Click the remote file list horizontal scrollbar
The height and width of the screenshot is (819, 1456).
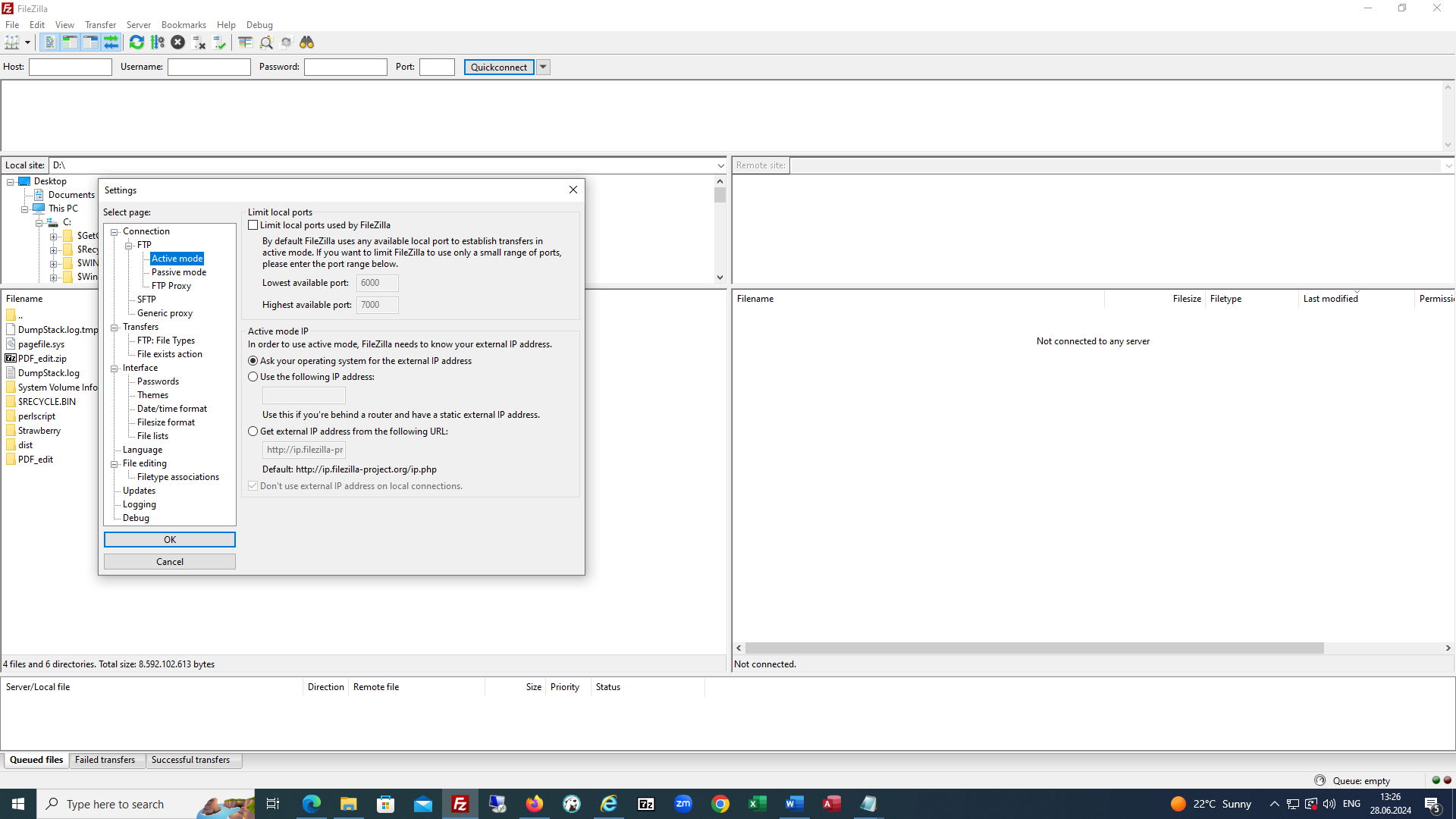[1033, 648]
